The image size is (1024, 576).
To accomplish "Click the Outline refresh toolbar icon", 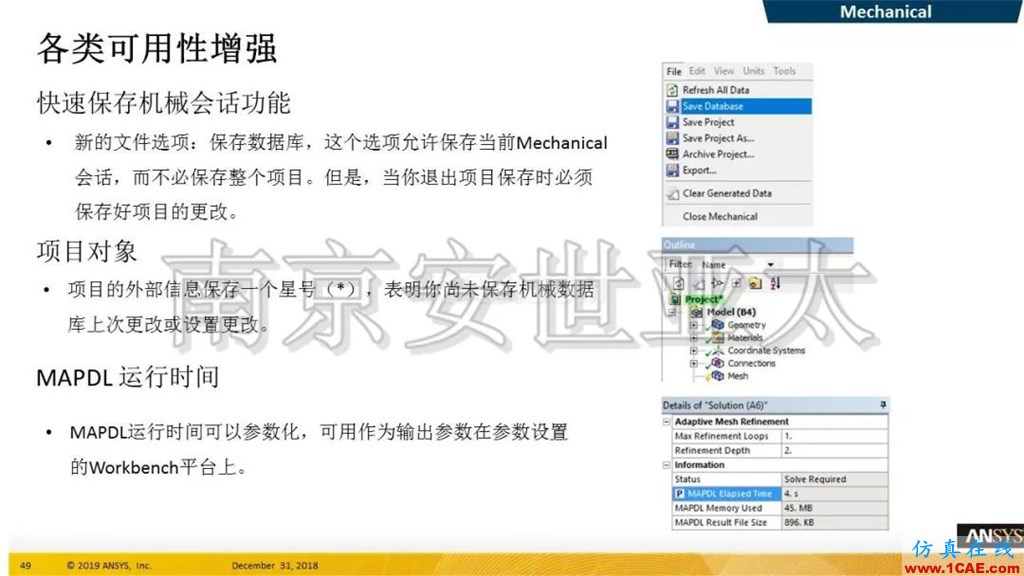I will click(x=679, y=283).
